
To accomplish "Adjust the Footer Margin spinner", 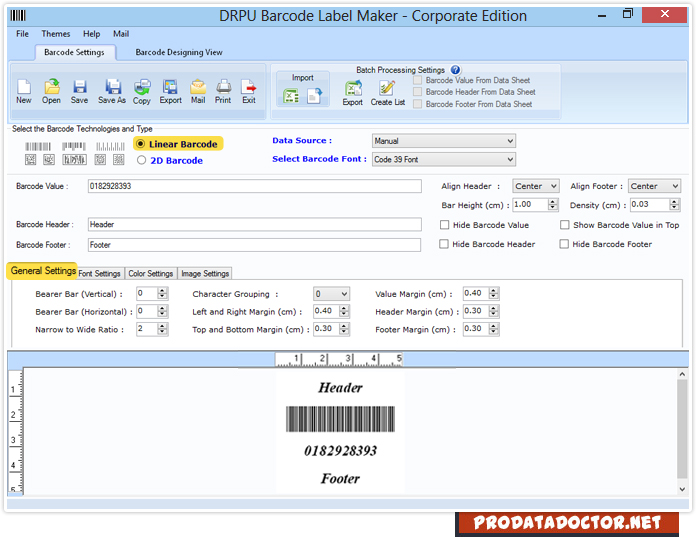I will click(494, 329).
